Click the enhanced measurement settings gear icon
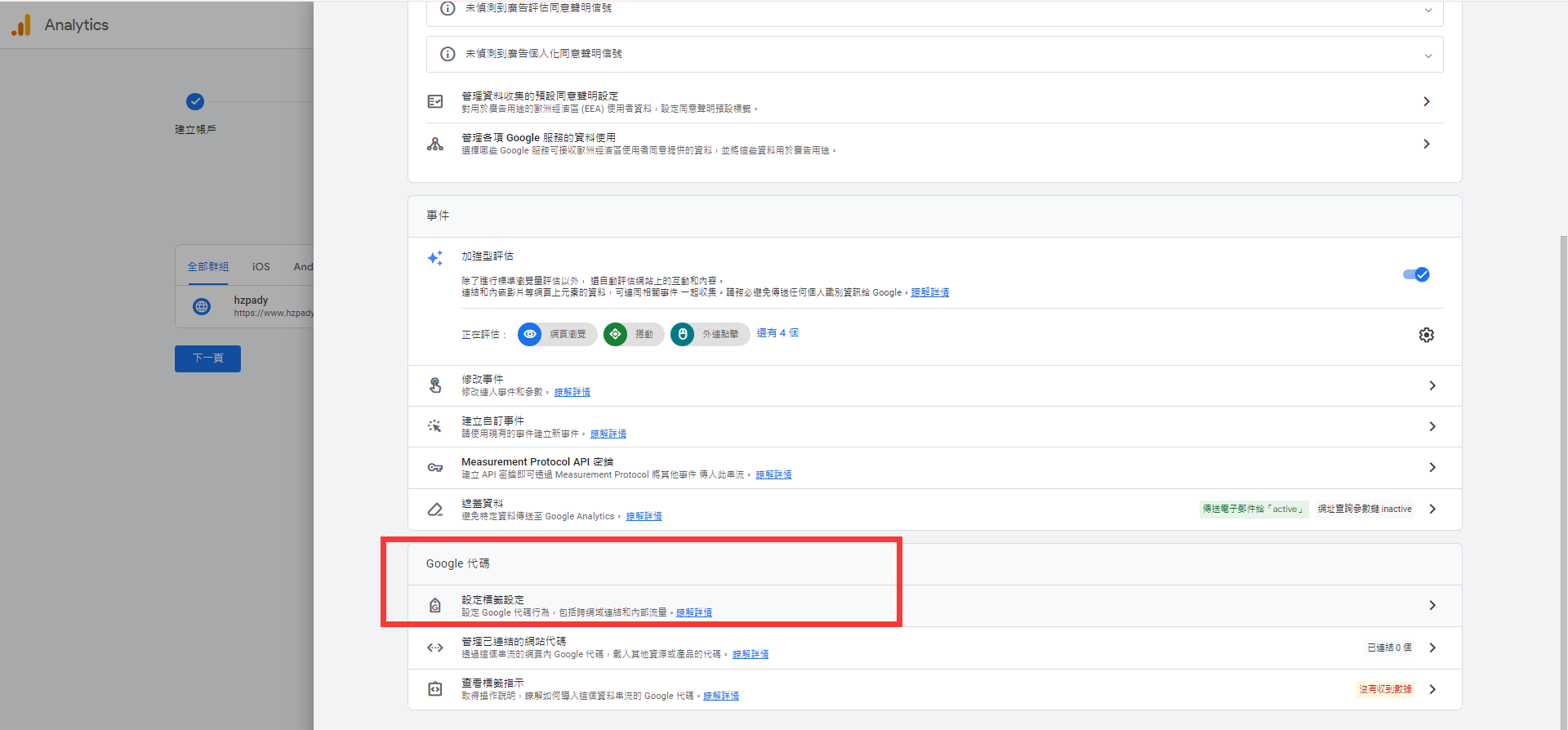The width and height of the screenshot is (1568, 730). click(1426, 335)
